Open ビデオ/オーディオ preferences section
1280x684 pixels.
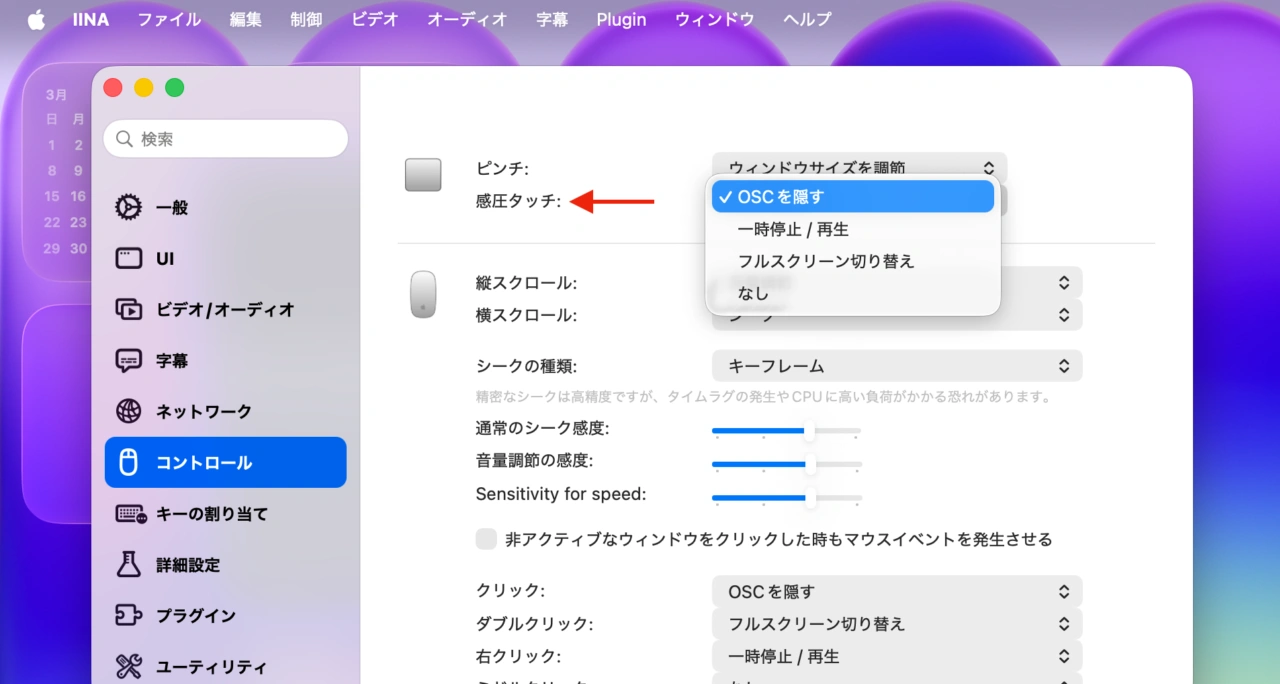coord(225,310)
